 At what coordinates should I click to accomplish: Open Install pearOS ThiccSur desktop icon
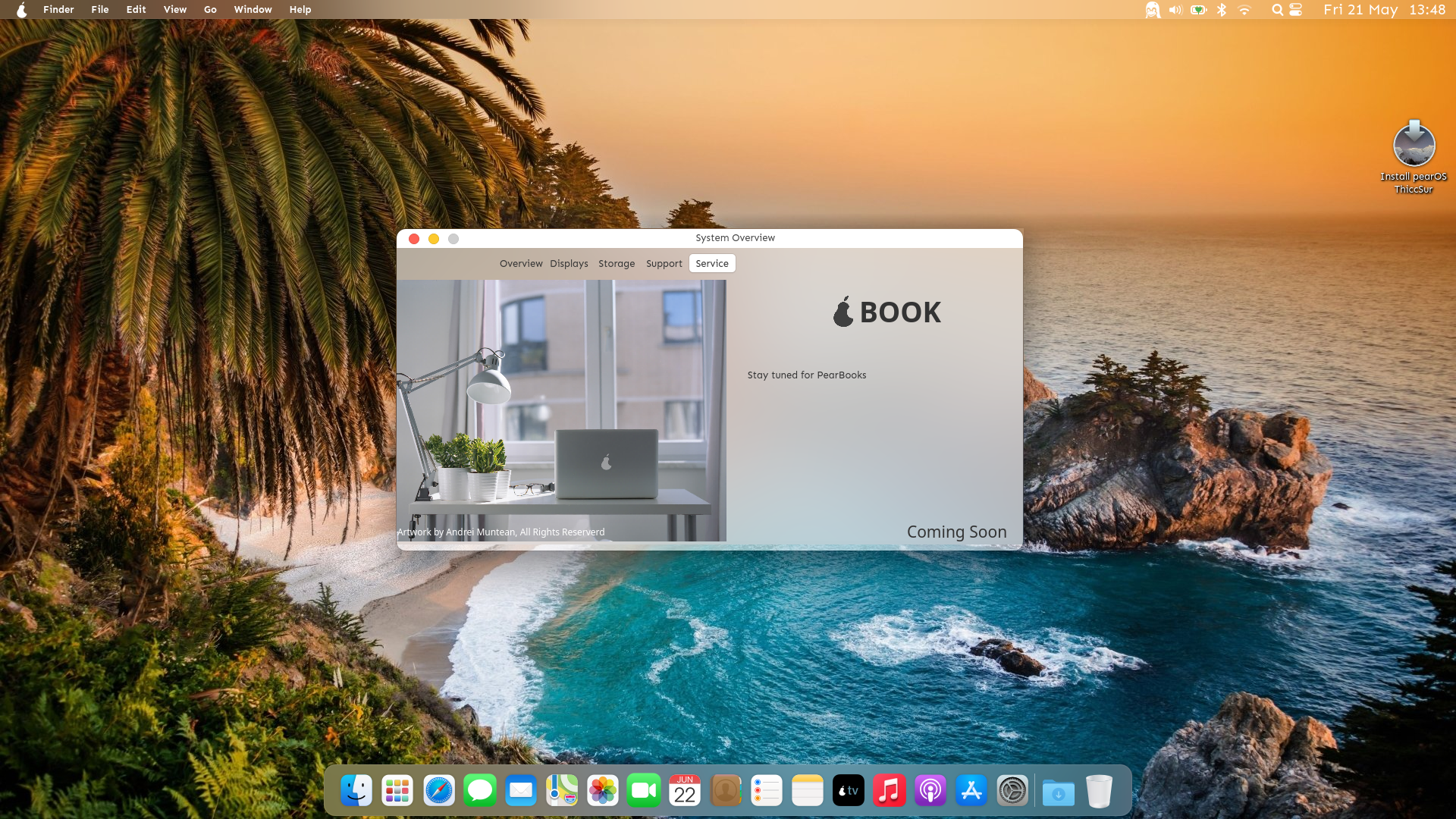tap(1414, 157)
